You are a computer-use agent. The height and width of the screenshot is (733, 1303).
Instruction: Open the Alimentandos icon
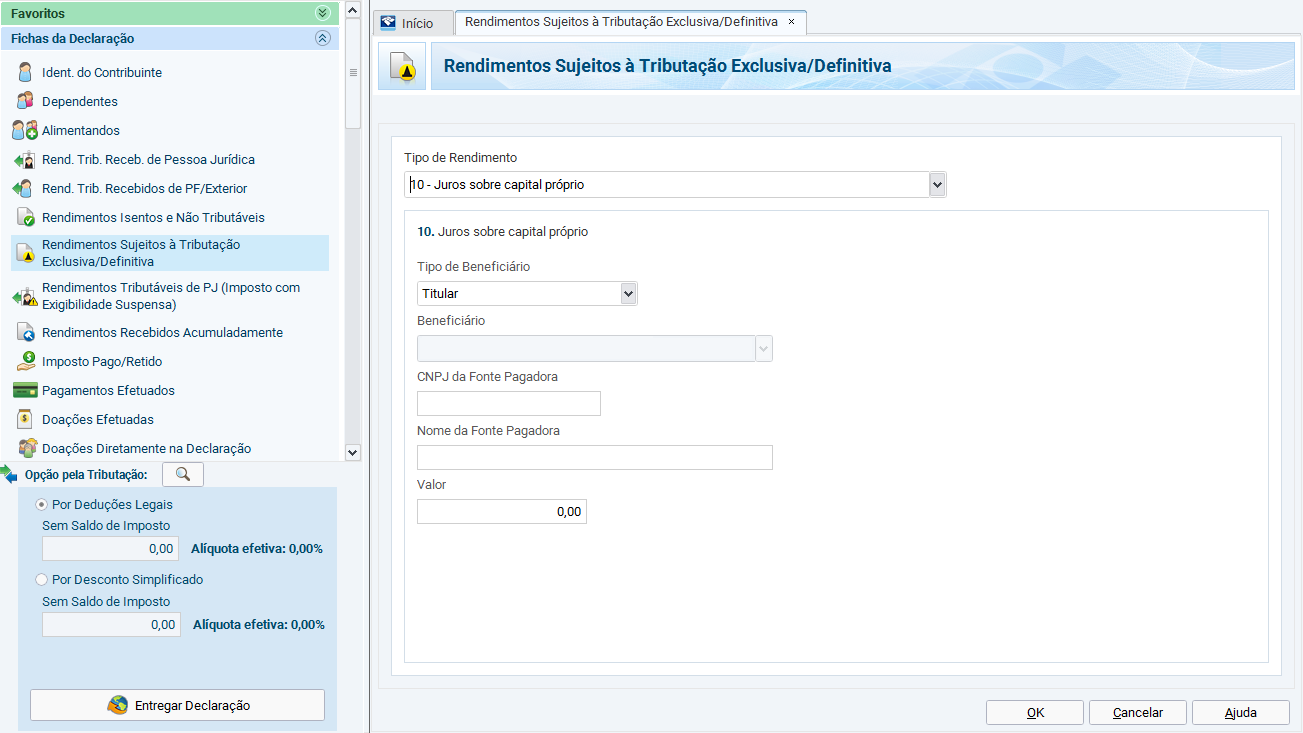(x=25, y=130)
